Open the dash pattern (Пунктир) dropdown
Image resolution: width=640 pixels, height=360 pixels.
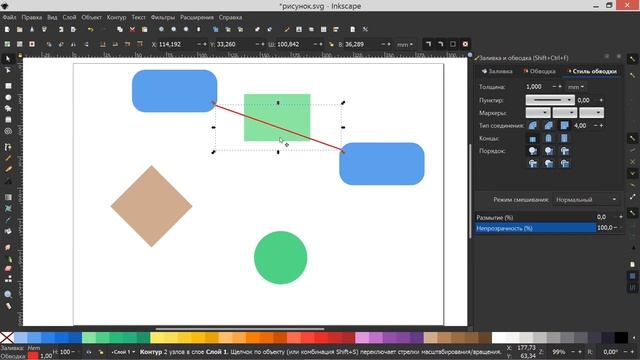550,100
